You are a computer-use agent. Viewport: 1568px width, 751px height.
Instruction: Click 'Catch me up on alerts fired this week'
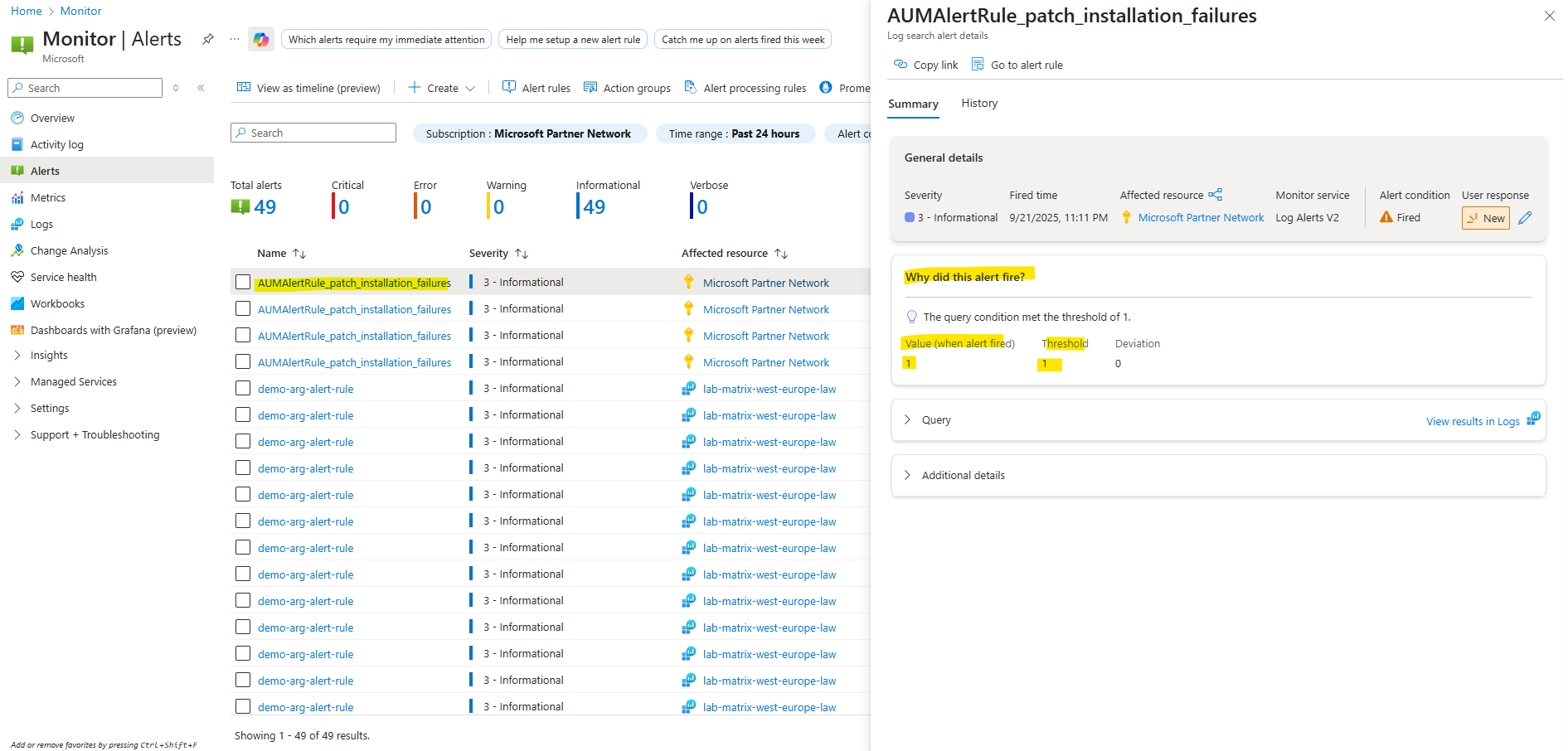click(x=743, y=39)
